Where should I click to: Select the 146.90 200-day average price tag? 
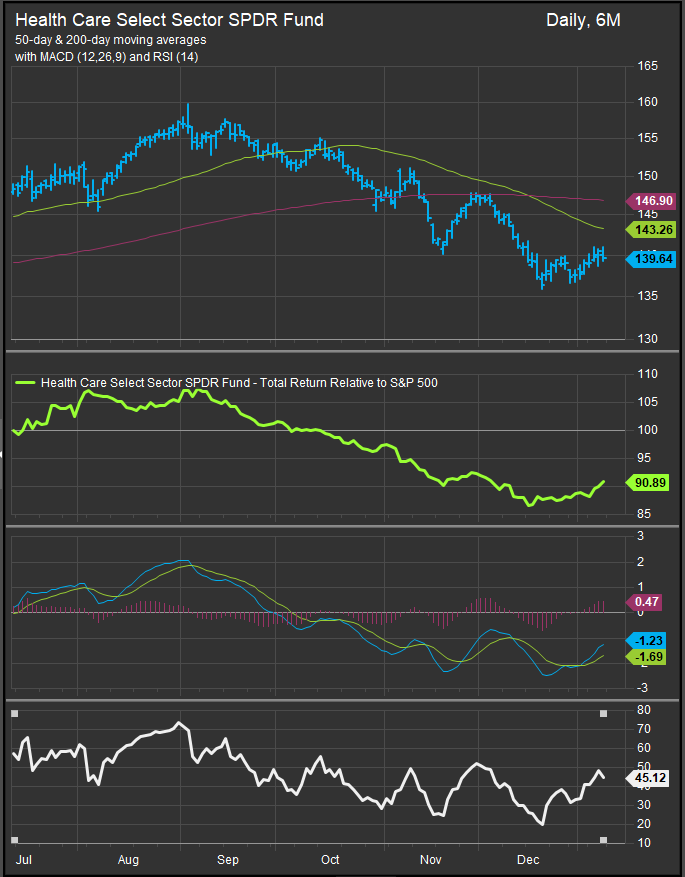pyautogui.click(x=650, y=201)
